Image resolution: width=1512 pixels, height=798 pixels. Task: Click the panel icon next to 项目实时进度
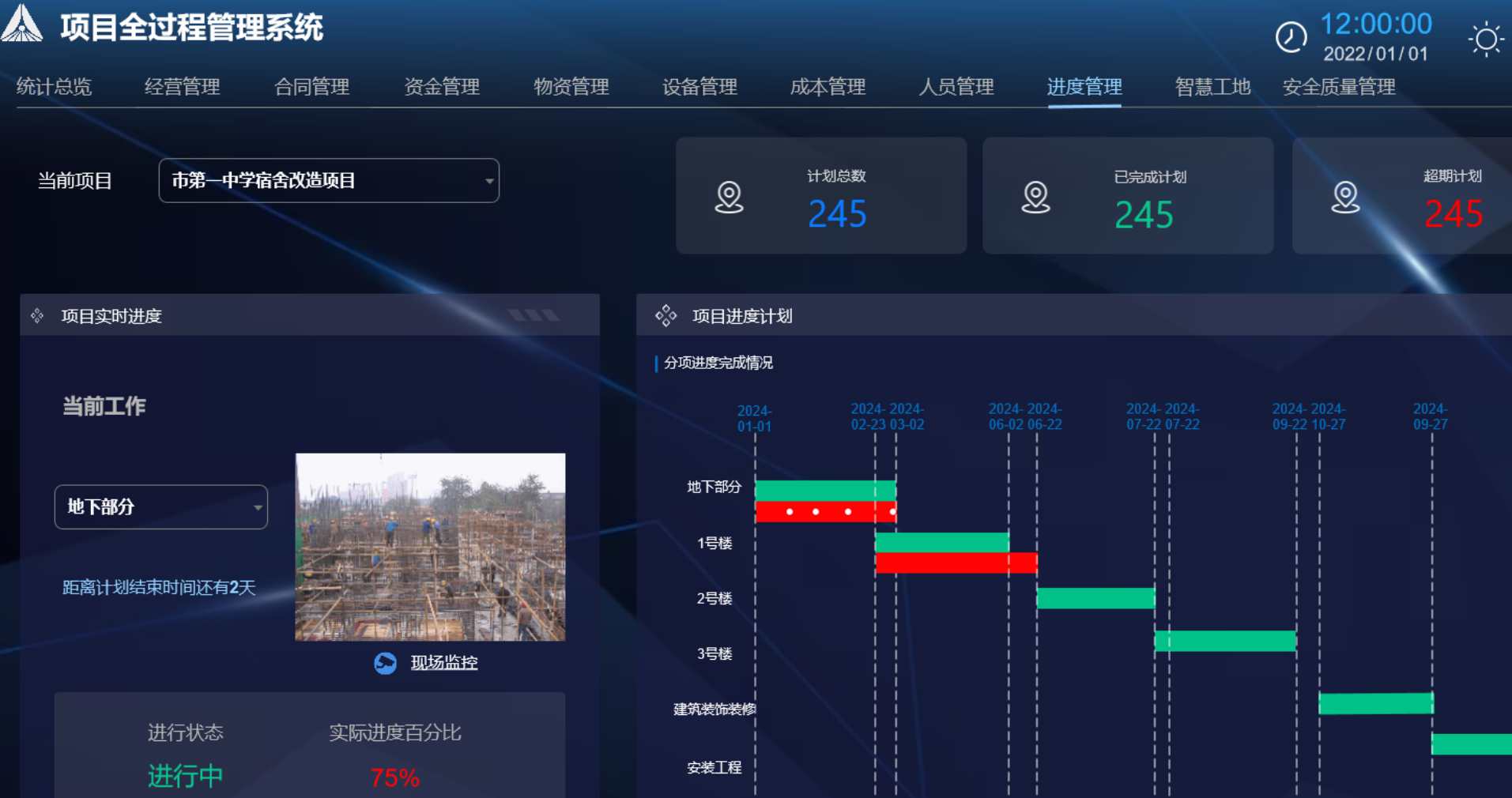coord(36,315)
